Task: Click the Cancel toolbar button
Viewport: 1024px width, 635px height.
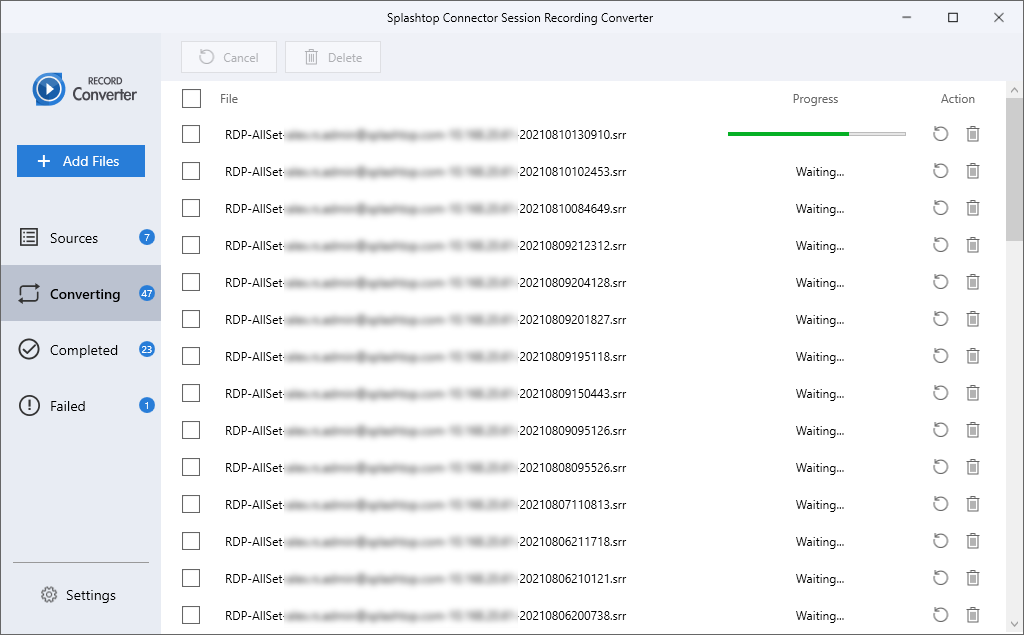Action: click(x=229, y=57)
